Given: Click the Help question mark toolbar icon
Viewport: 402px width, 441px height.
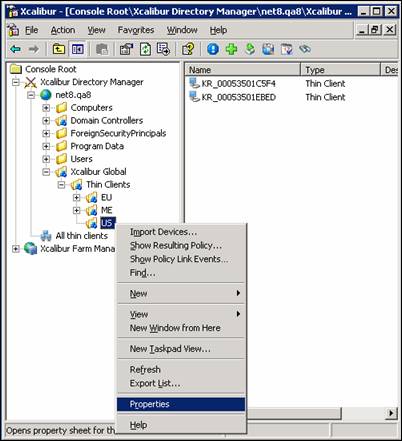Looking at the screenshot, I should point(188,49).
